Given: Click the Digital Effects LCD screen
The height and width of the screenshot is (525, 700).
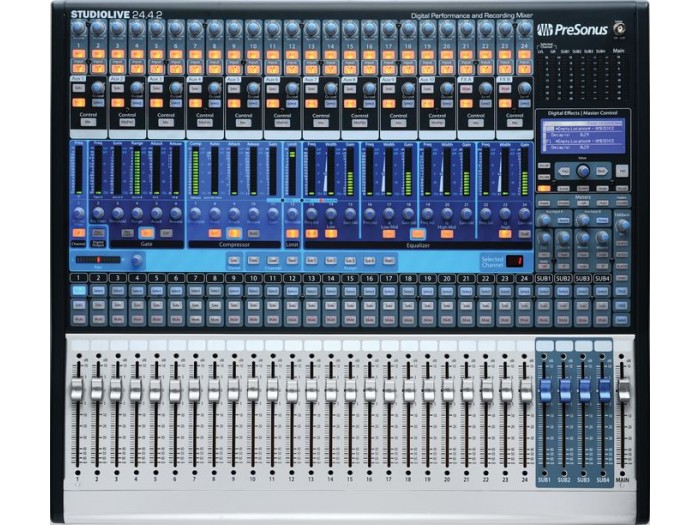Looking at the screenshot, I should click(x=583, y=135).
